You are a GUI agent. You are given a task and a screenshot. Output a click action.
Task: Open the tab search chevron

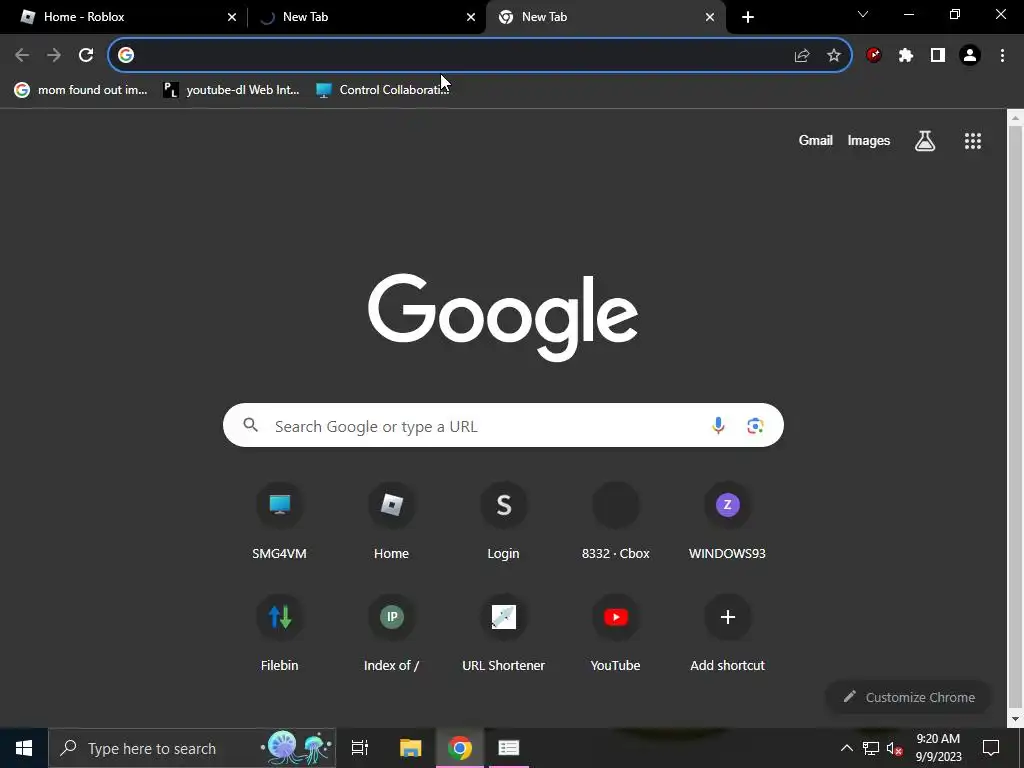(x=863, y=14)
